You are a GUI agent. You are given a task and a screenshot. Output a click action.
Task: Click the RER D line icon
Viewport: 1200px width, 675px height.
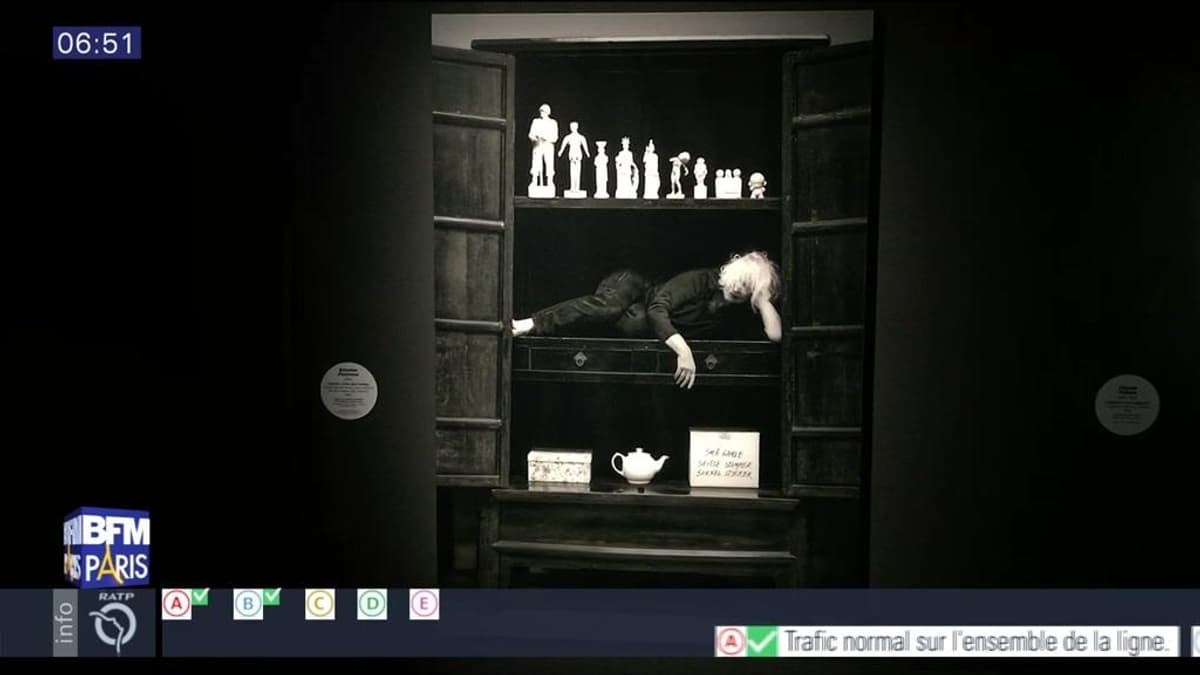coord(372,604)
